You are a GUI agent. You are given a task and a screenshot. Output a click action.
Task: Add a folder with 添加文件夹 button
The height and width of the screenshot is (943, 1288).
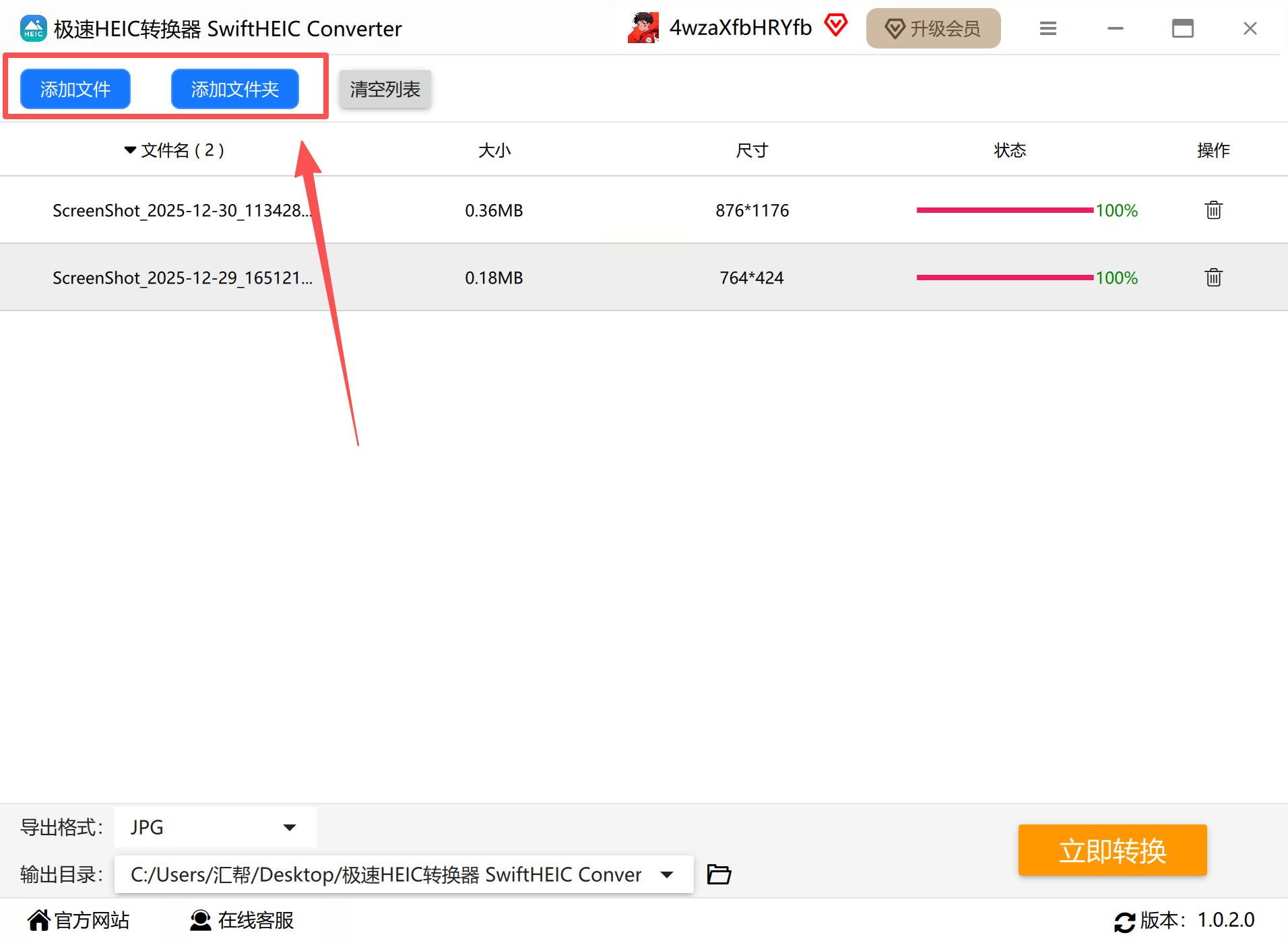[x=234, y=89]
